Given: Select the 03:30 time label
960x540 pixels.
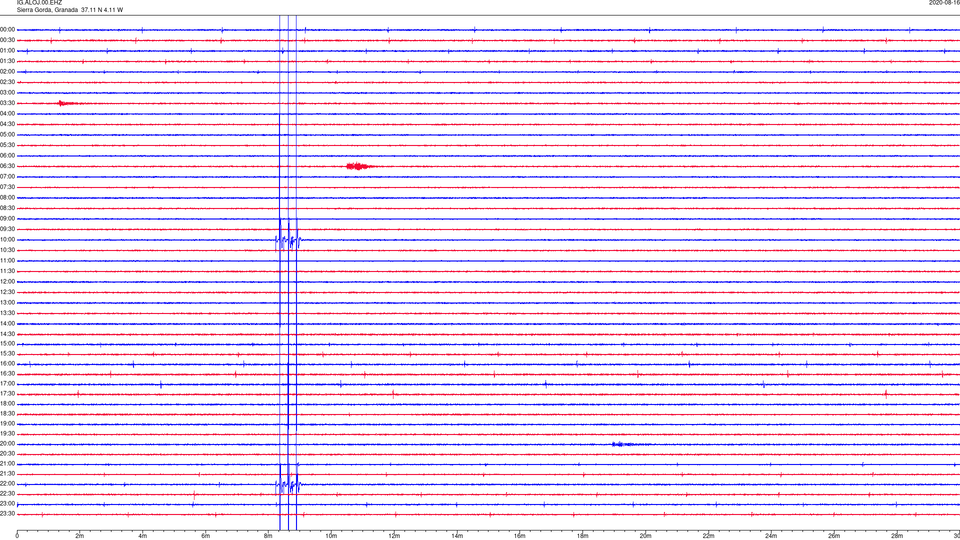Looking at the screenshot, I should [x=7, y=103].
